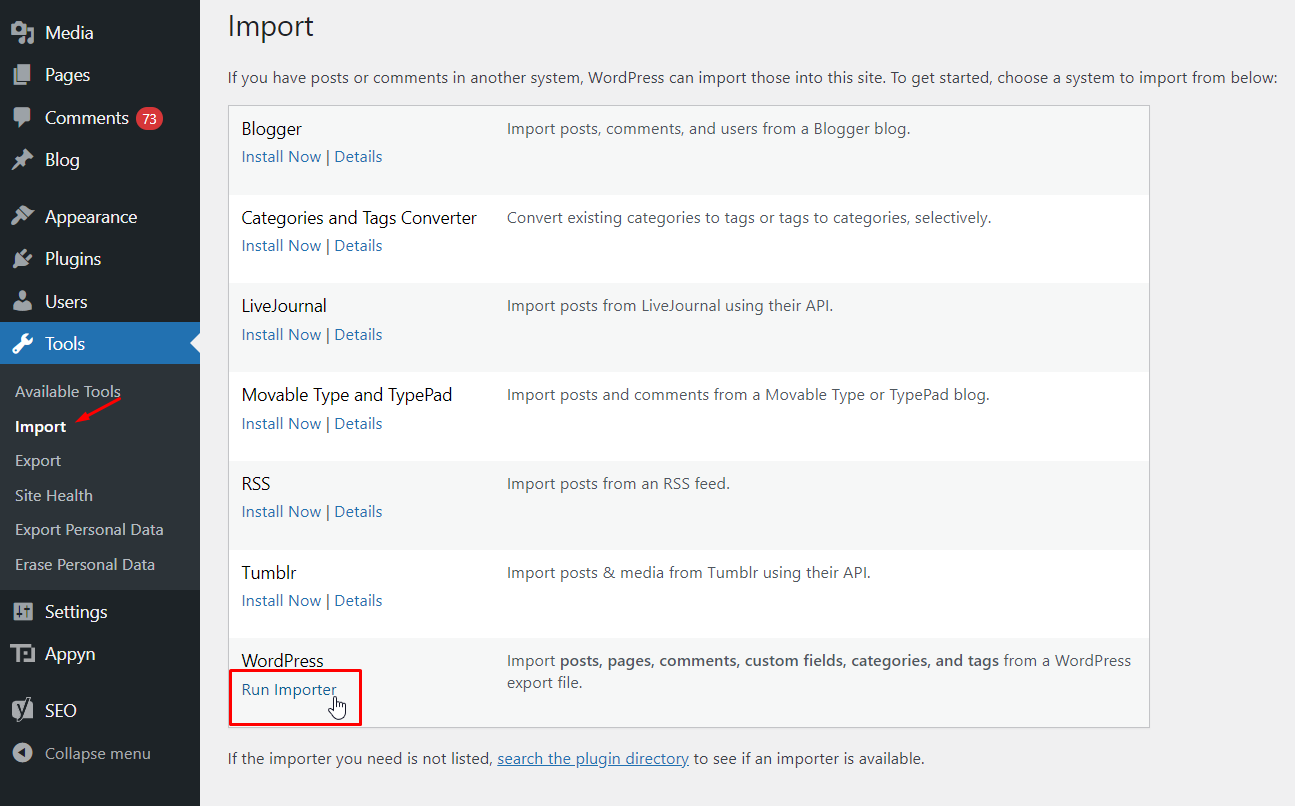The width and height of the screenshot is (1295, 806).
Task: Install the RSS importer
Action: [x=282, y=512]
